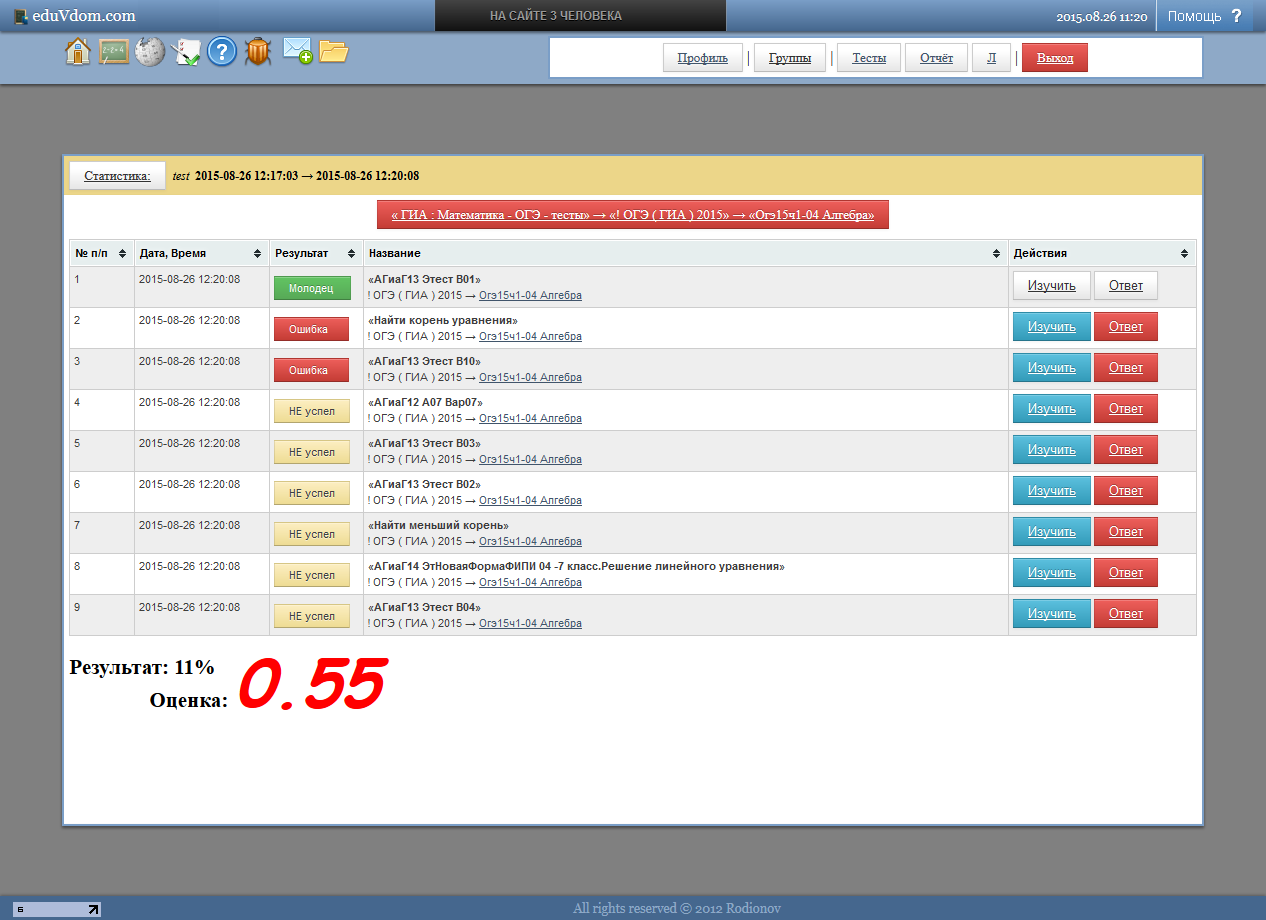The width and height of the screenshot is (1266, 920).
Task: Report a bug via beetle icon
Action: 258,52
